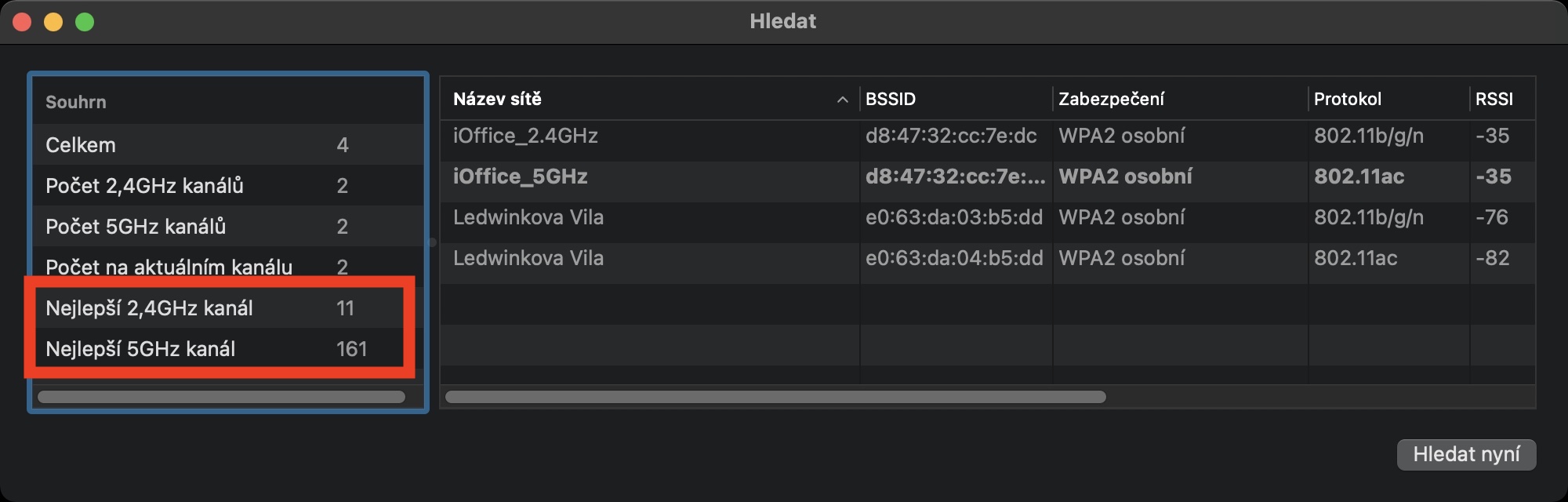Select the iOffice_2.4GHz network row
The width and height of the screenshot is (1568, 502).
coord(525,136)
